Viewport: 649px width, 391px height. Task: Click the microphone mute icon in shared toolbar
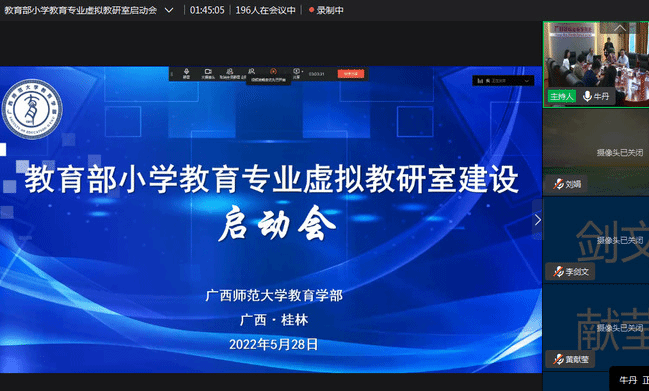[187, 73]
